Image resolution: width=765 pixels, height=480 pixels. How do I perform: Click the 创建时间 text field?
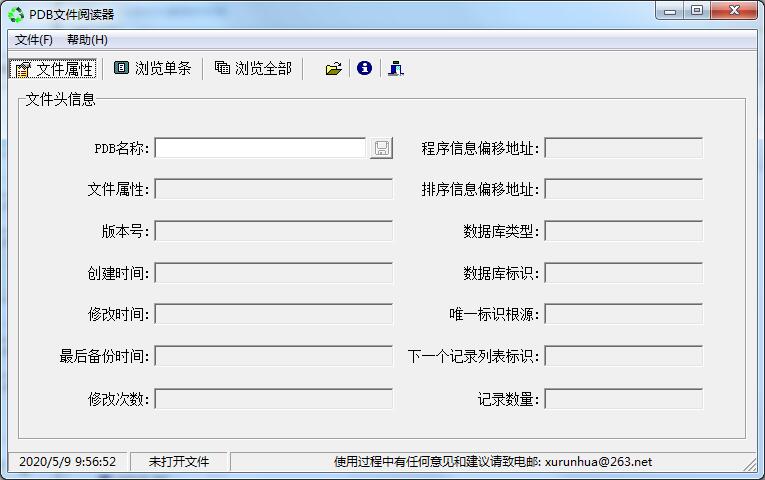(273, 273)
